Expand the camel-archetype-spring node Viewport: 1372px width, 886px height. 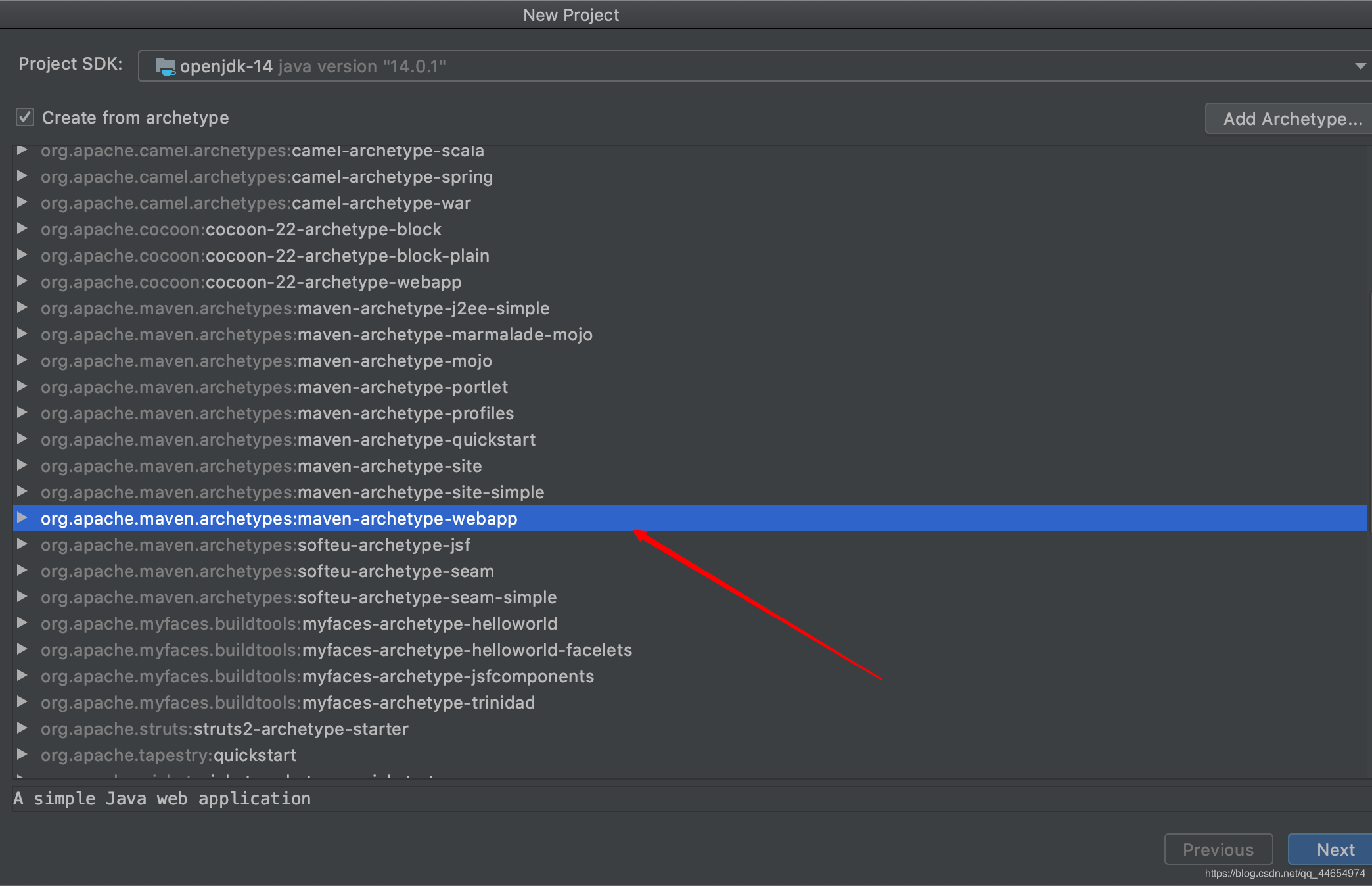pyautogui.click(x=22, y=176)
